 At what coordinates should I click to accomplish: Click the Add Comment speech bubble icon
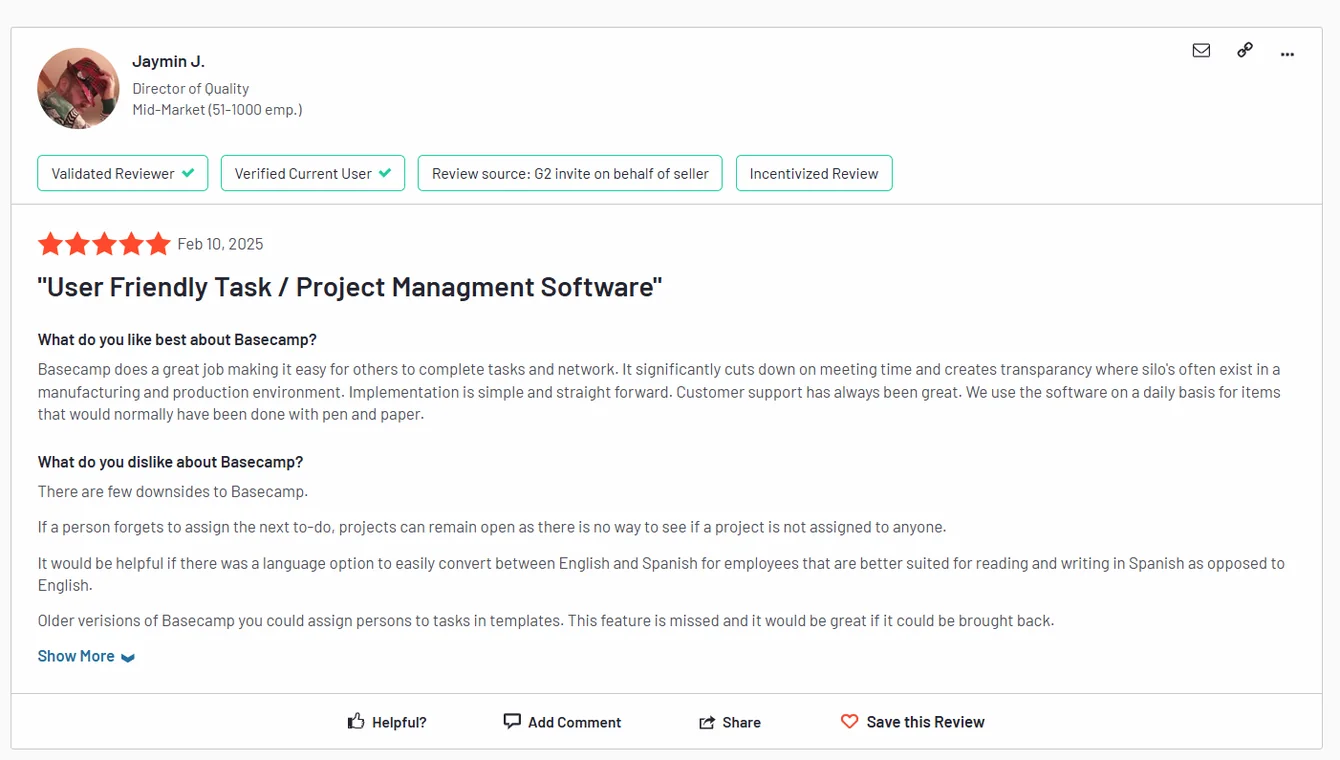512,721
